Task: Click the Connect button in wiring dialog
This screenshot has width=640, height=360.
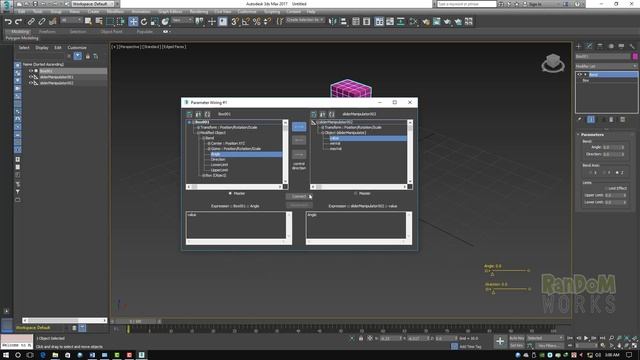Action: [299, 196]
